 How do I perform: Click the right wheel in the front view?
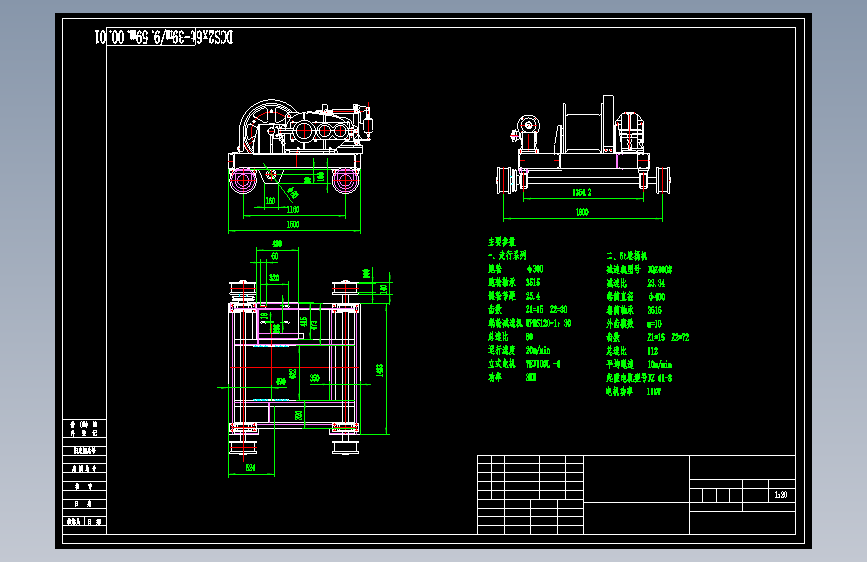point(346,180)
